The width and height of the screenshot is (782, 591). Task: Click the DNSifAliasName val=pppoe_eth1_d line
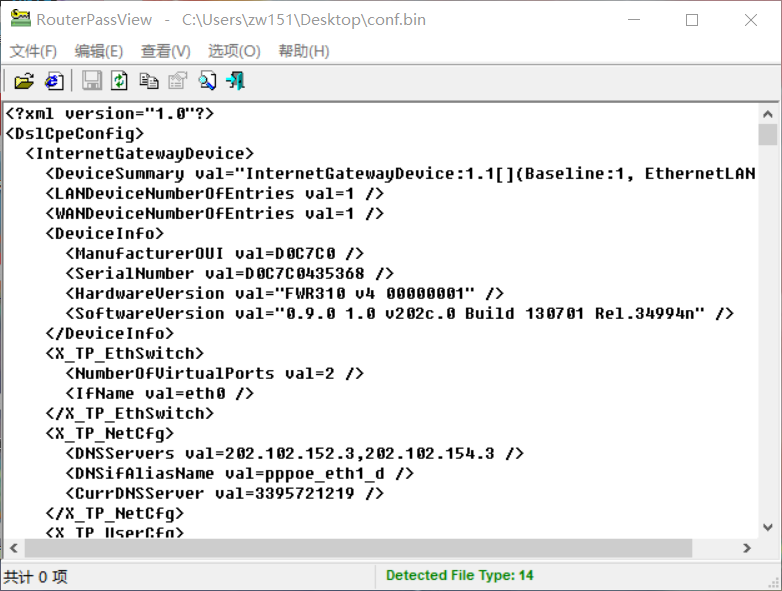click(239, 473)
